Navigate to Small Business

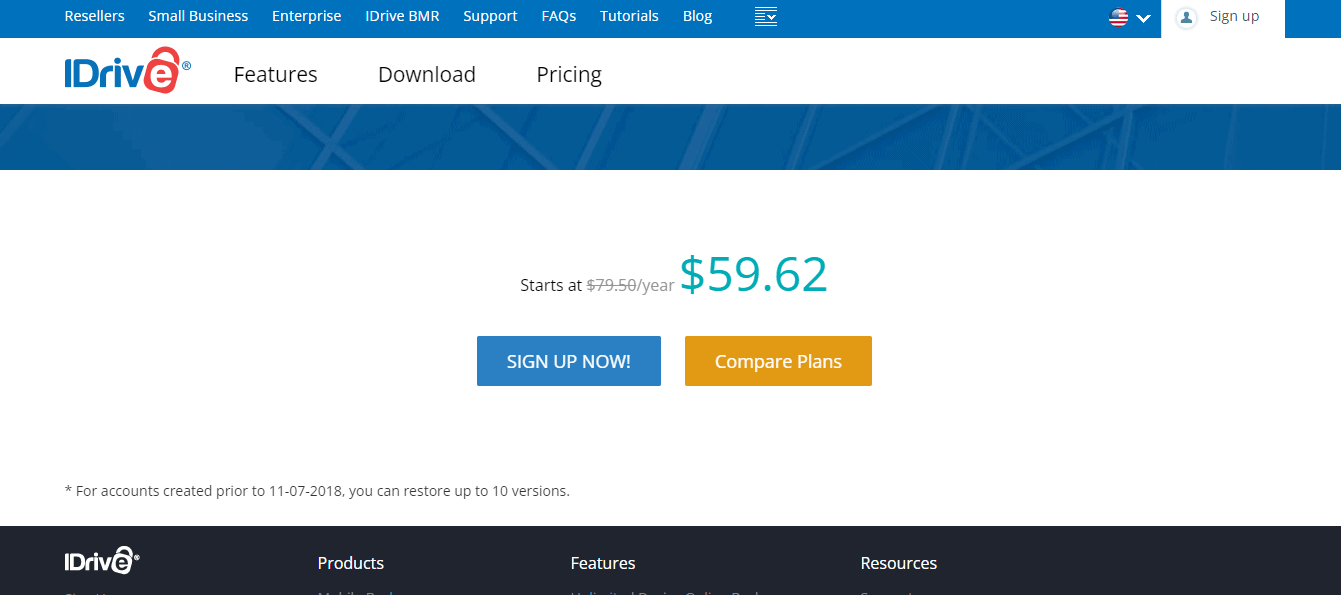pyautogui.click(x=197, y=15)
